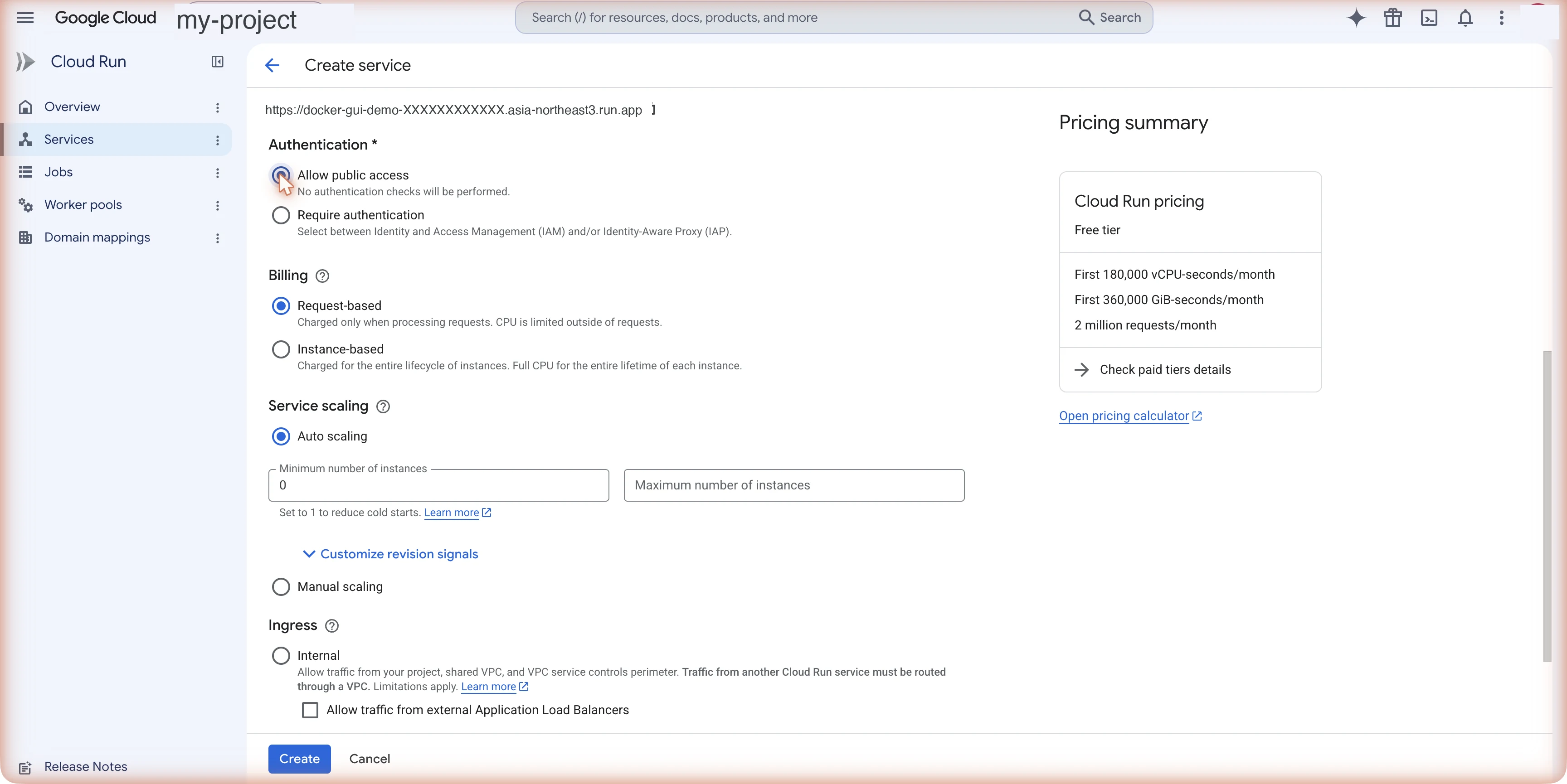Viewport: 1567px width, 784px height.
Task: Click the Maximum number of instances field
Action: click(x=794, y=485)
